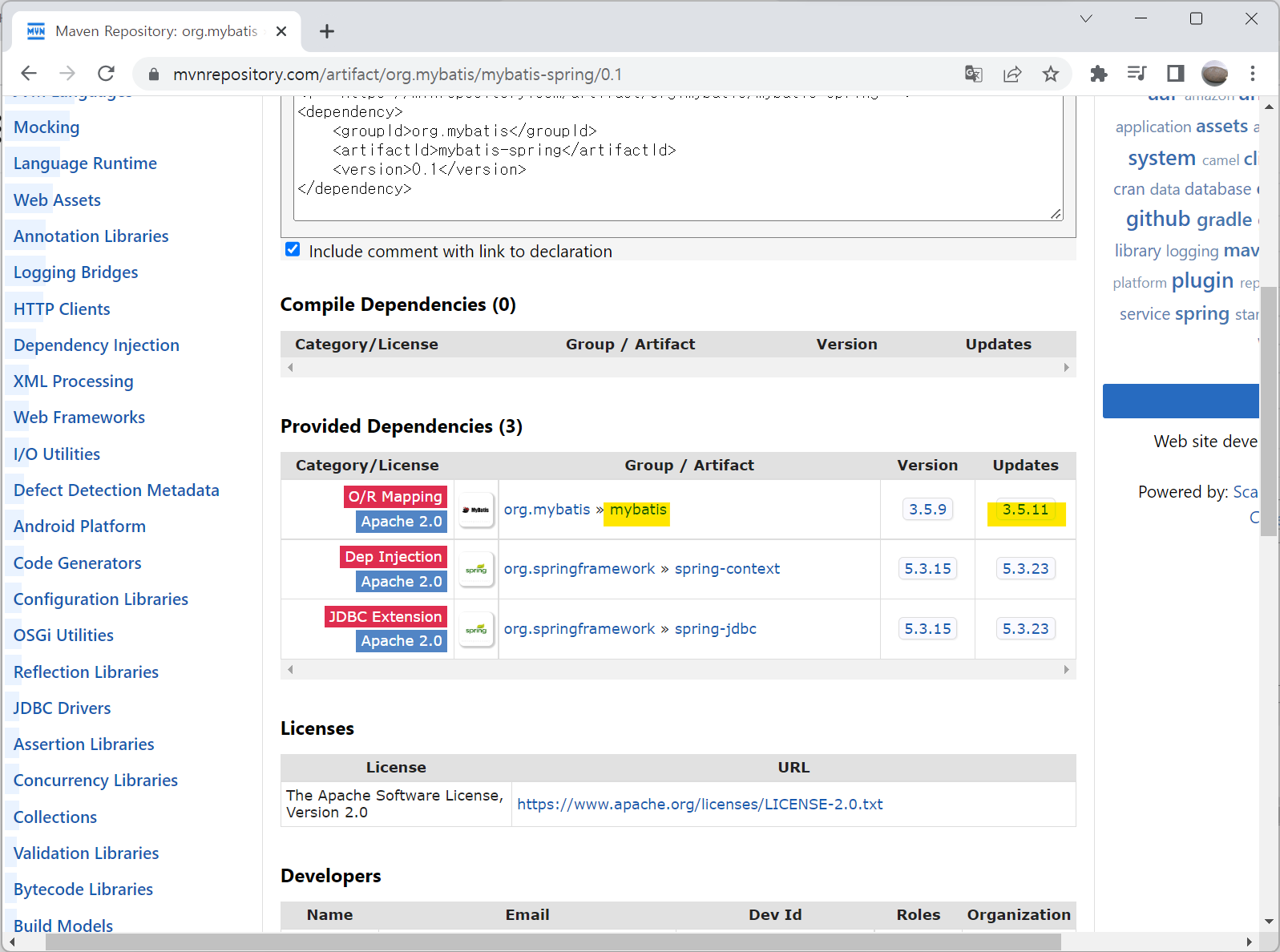Click the scroll-down arrow of page scrollbar

pyautogui.click(x=1269, y=922)
